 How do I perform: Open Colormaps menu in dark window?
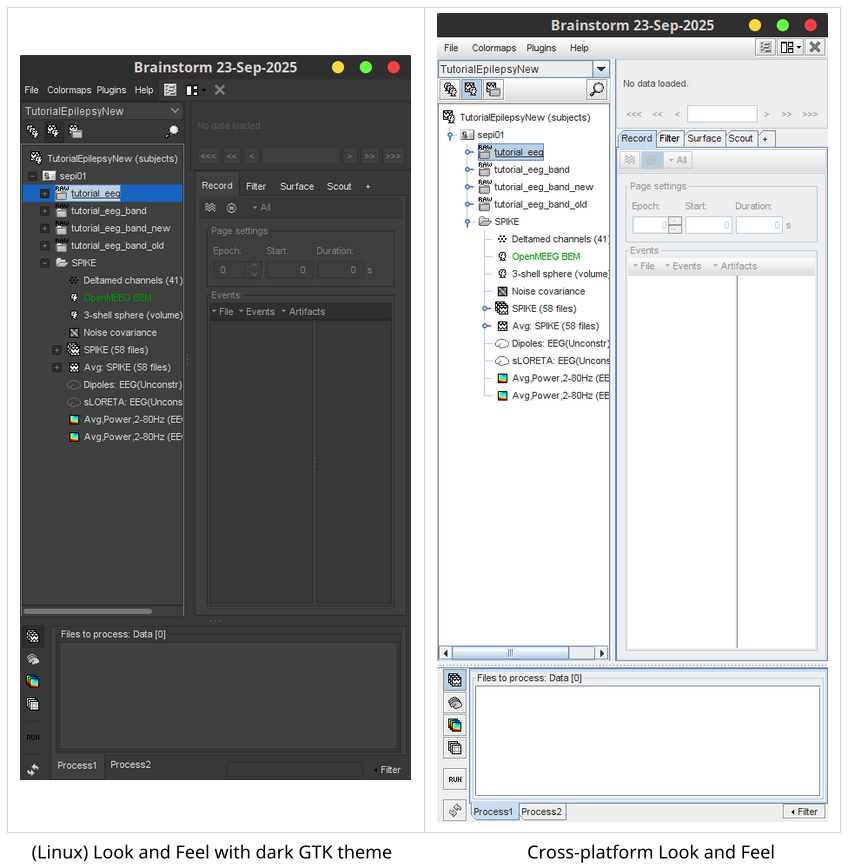(x=69, y=90)
